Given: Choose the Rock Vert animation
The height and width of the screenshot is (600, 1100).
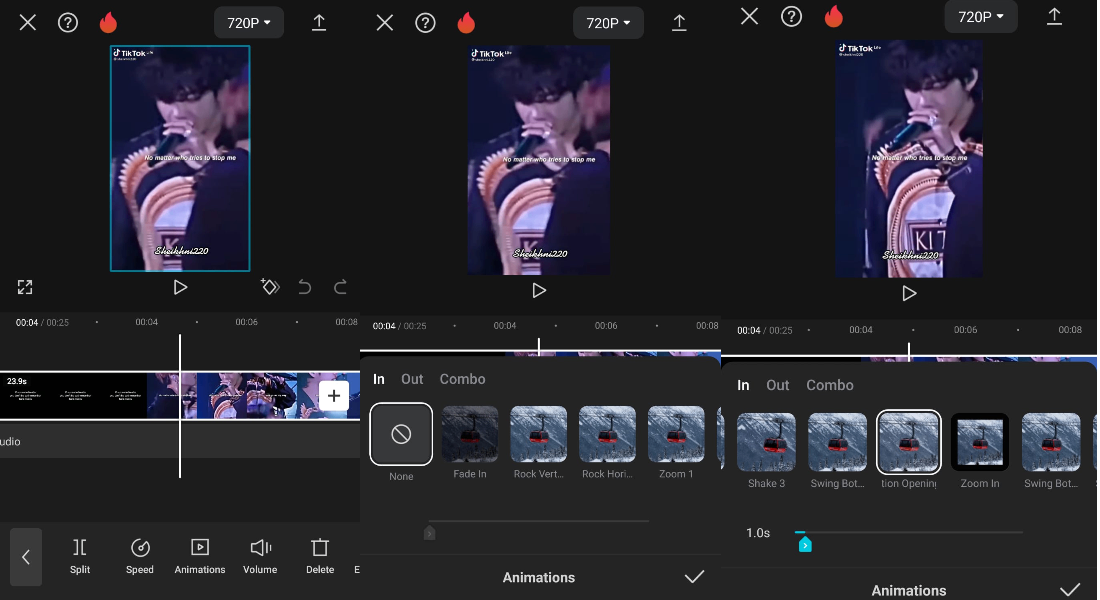Looking at the screenshot, I should [539, 443].
